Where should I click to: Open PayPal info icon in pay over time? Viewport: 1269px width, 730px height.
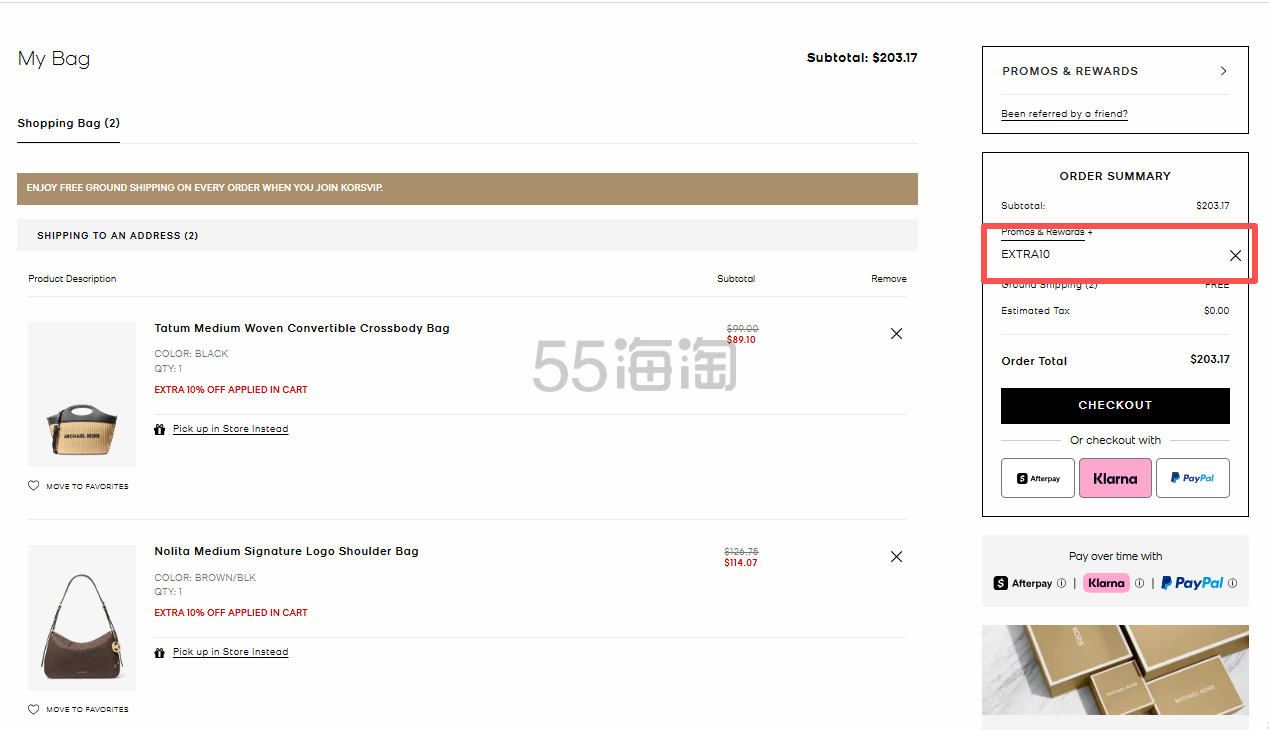tap(1232, 583)
